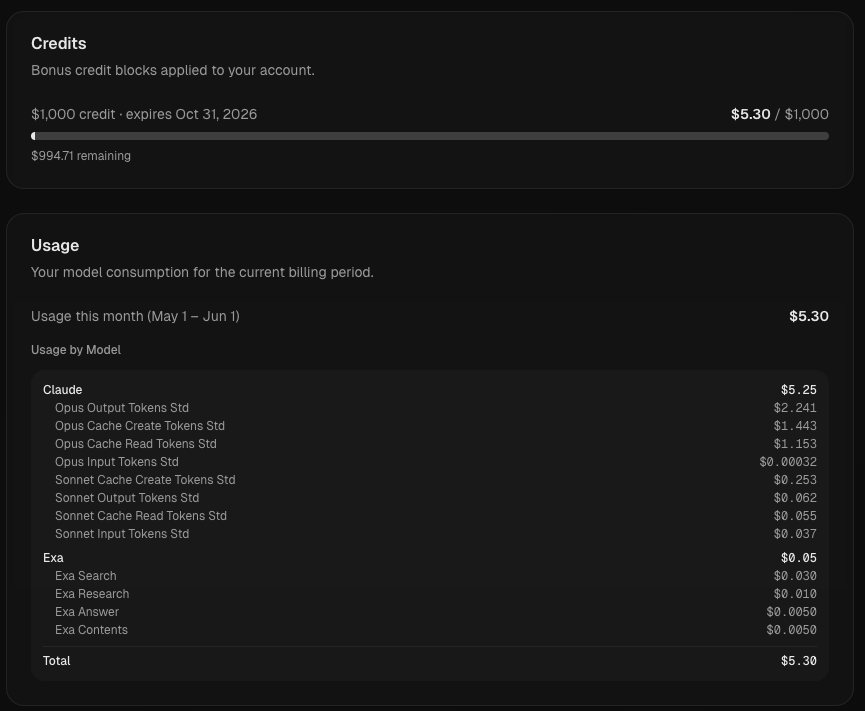Click the Opus Cache Read Tokens Std row
The height and width of the screenshot is (711, 865).
[x=436, y=444]
